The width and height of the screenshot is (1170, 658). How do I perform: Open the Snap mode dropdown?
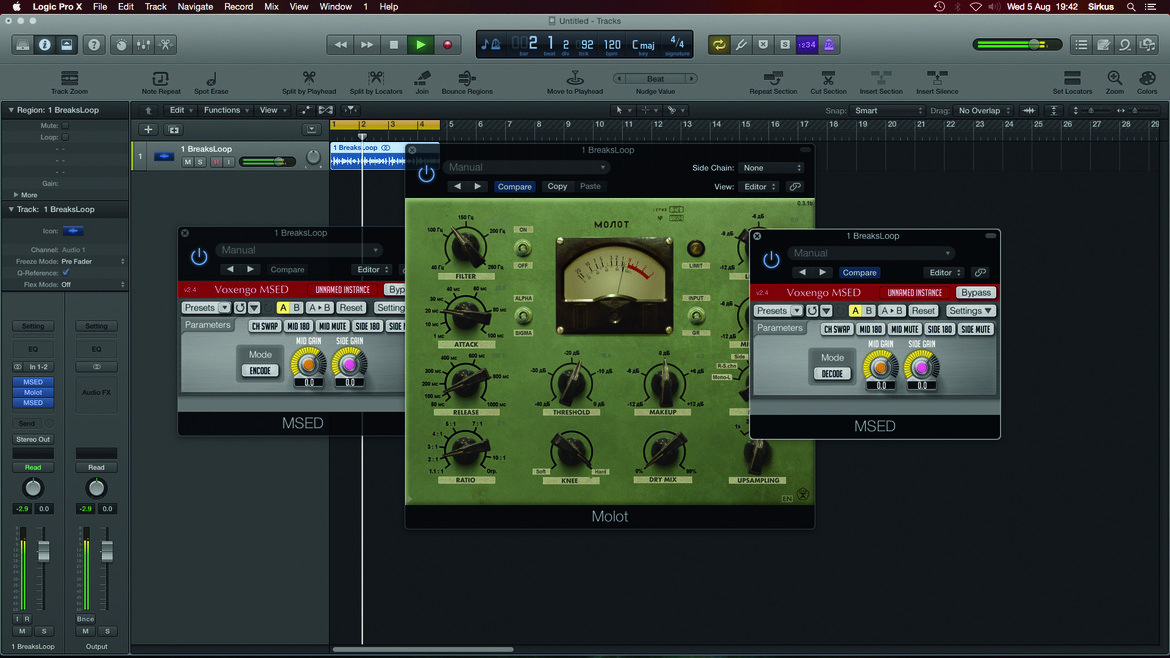click(x=888, y=110)
